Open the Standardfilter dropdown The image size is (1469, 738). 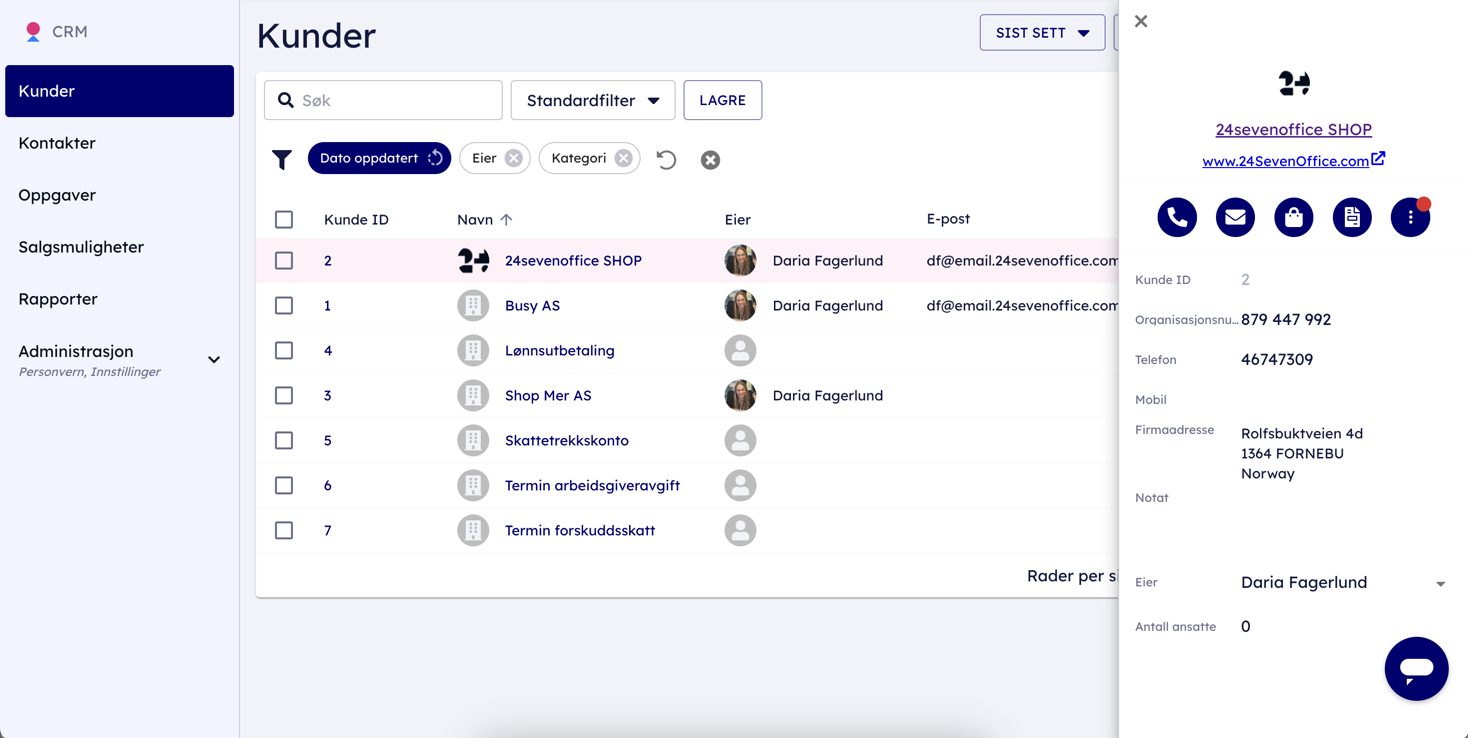pyautogui.click(x=593, y=100)
